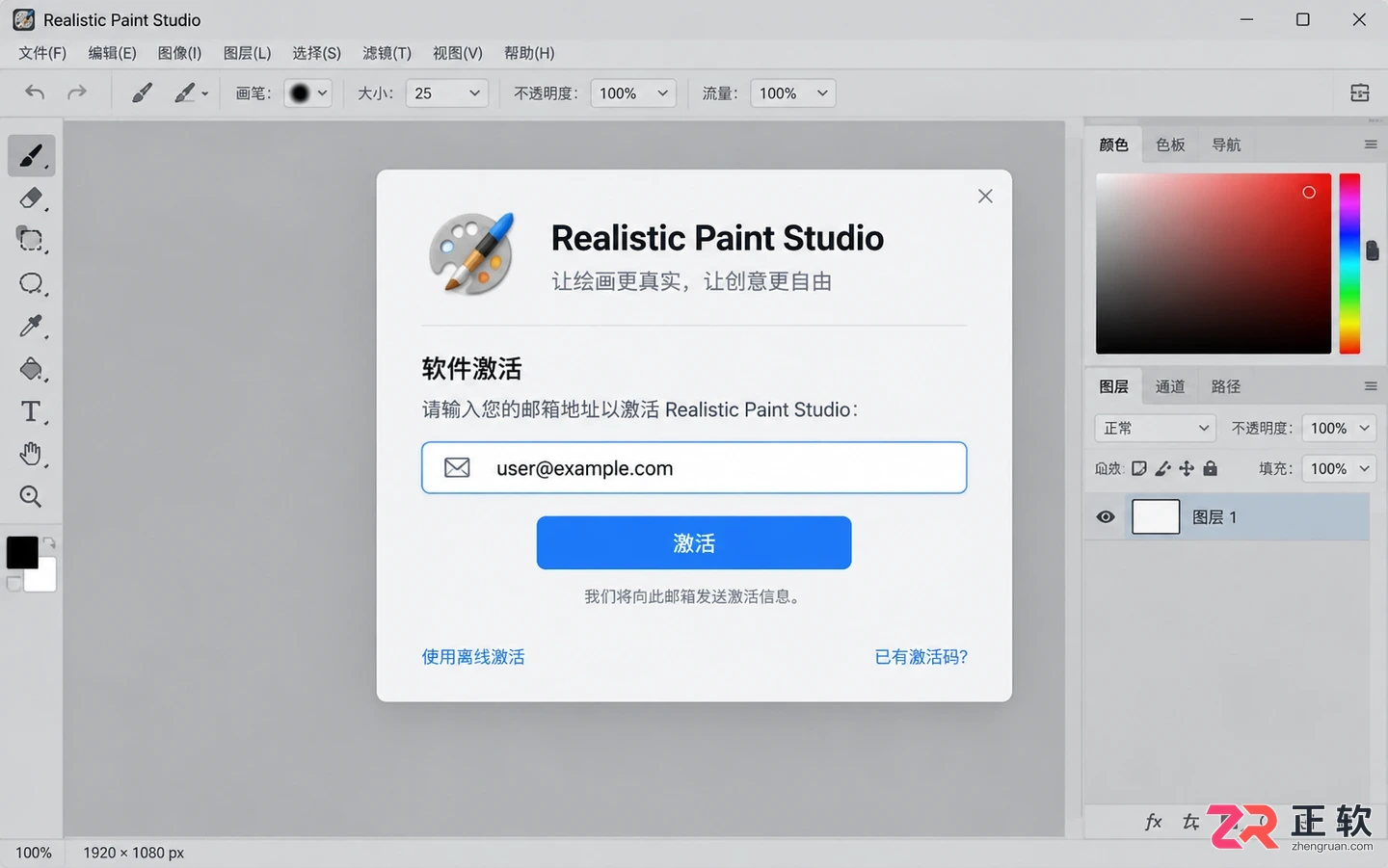Open the 视图(V) menu
The image size is (1388, 868).
pos(457,53)
